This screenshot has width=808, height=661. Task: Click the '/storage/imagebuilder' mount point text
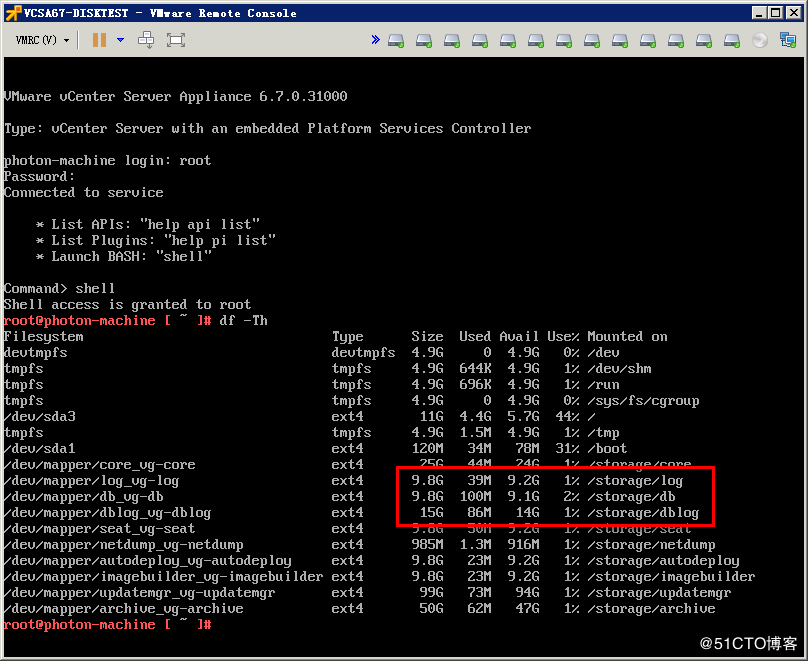tap(671, 577)
